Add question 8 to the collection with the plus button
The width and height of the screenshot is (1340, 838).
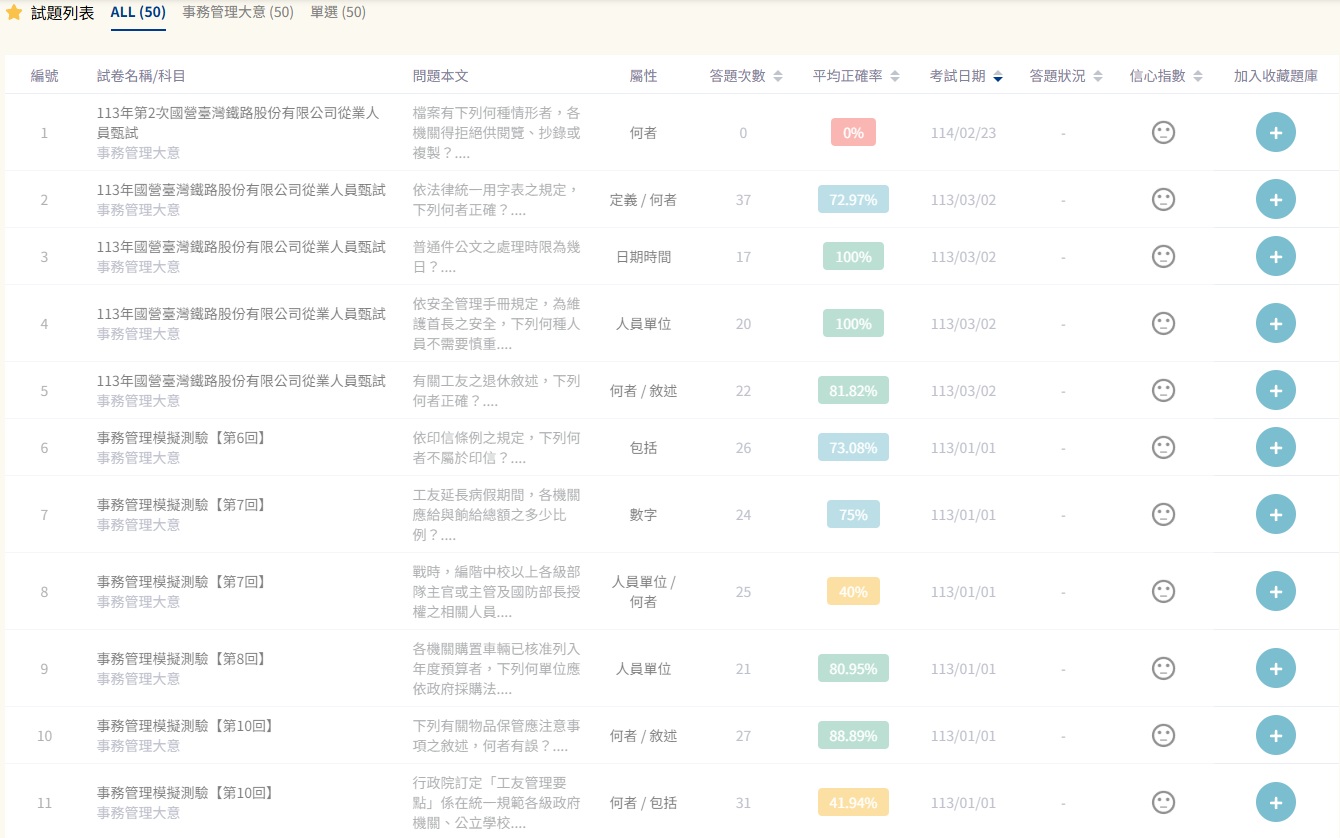pos(1275,591)
